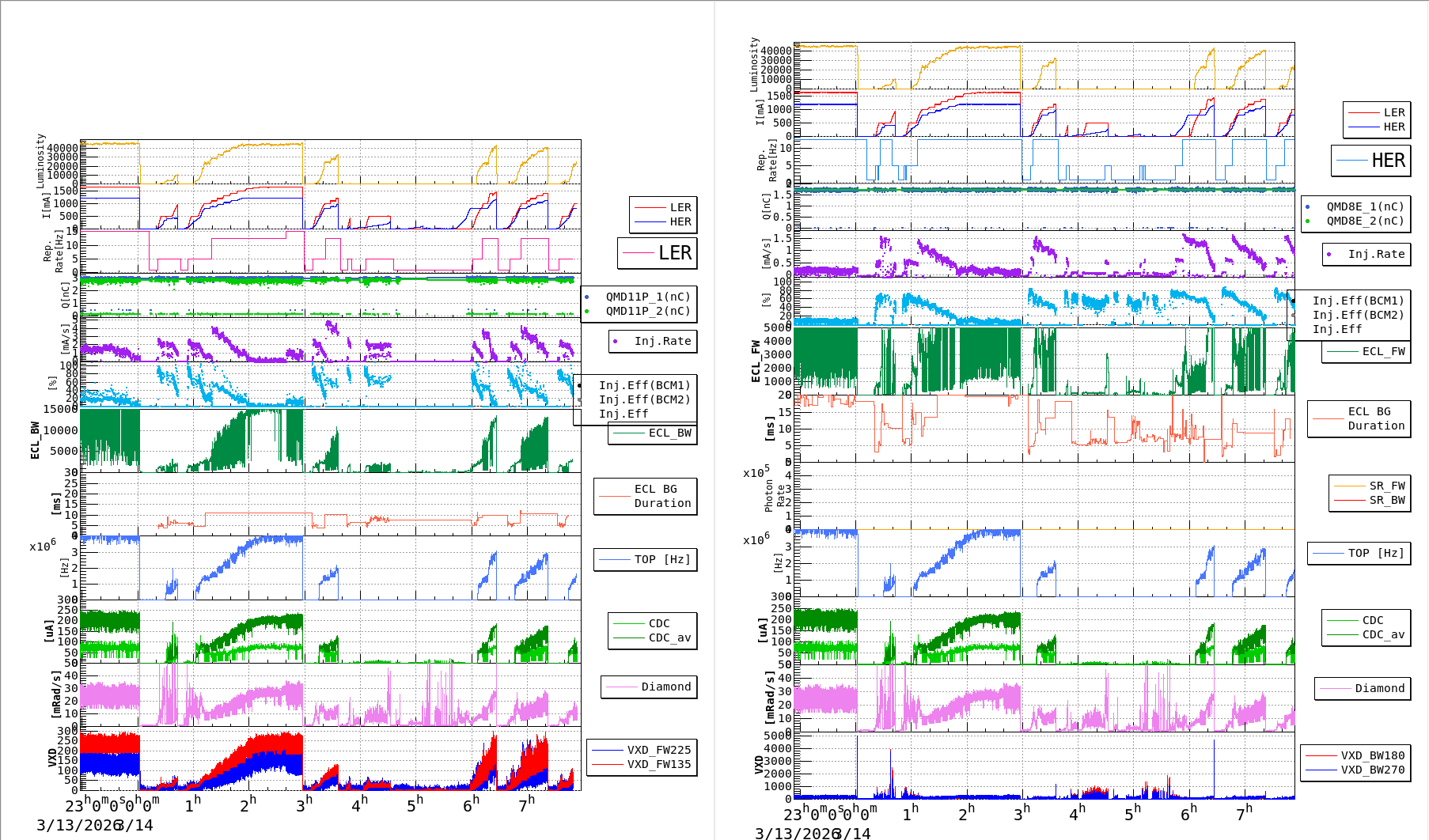The height and width of the screenshot is (840, 1429).
Task: Select the SR_BW red legend line
Action: click(1349, 501)
